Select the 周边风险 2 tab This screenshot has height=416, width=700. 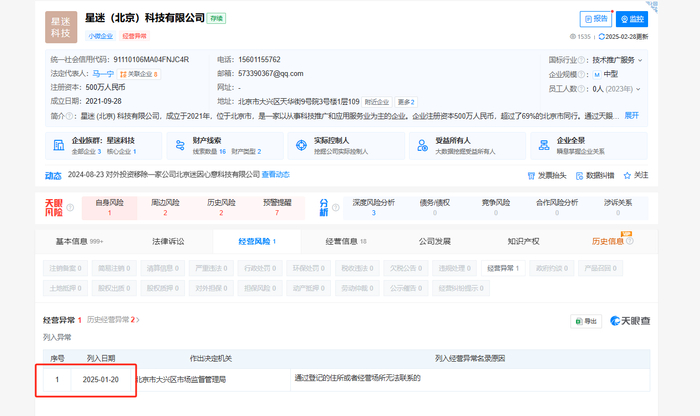pyautogui.click(x=165, y=208)
